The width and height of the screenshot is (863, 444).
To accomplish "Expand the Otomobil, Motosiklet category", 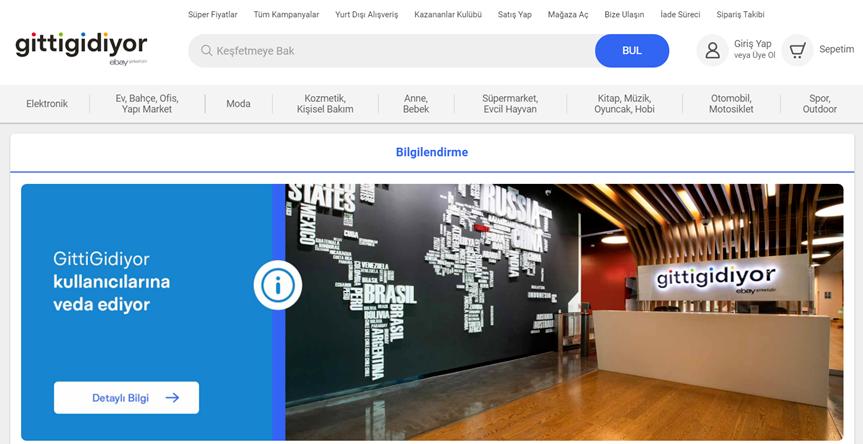I will point(731,103).
